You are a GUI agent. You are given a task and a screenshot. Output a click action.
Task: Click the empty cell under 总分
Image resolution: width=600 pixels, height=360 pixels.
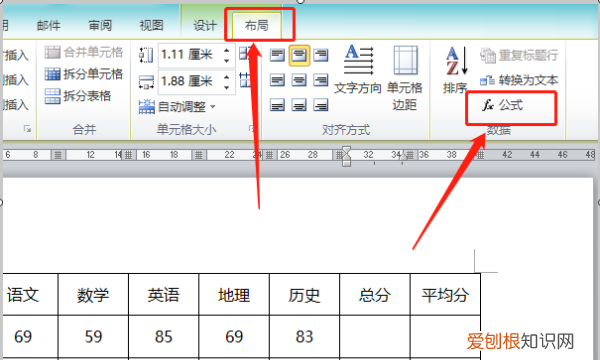coord(375,337)
